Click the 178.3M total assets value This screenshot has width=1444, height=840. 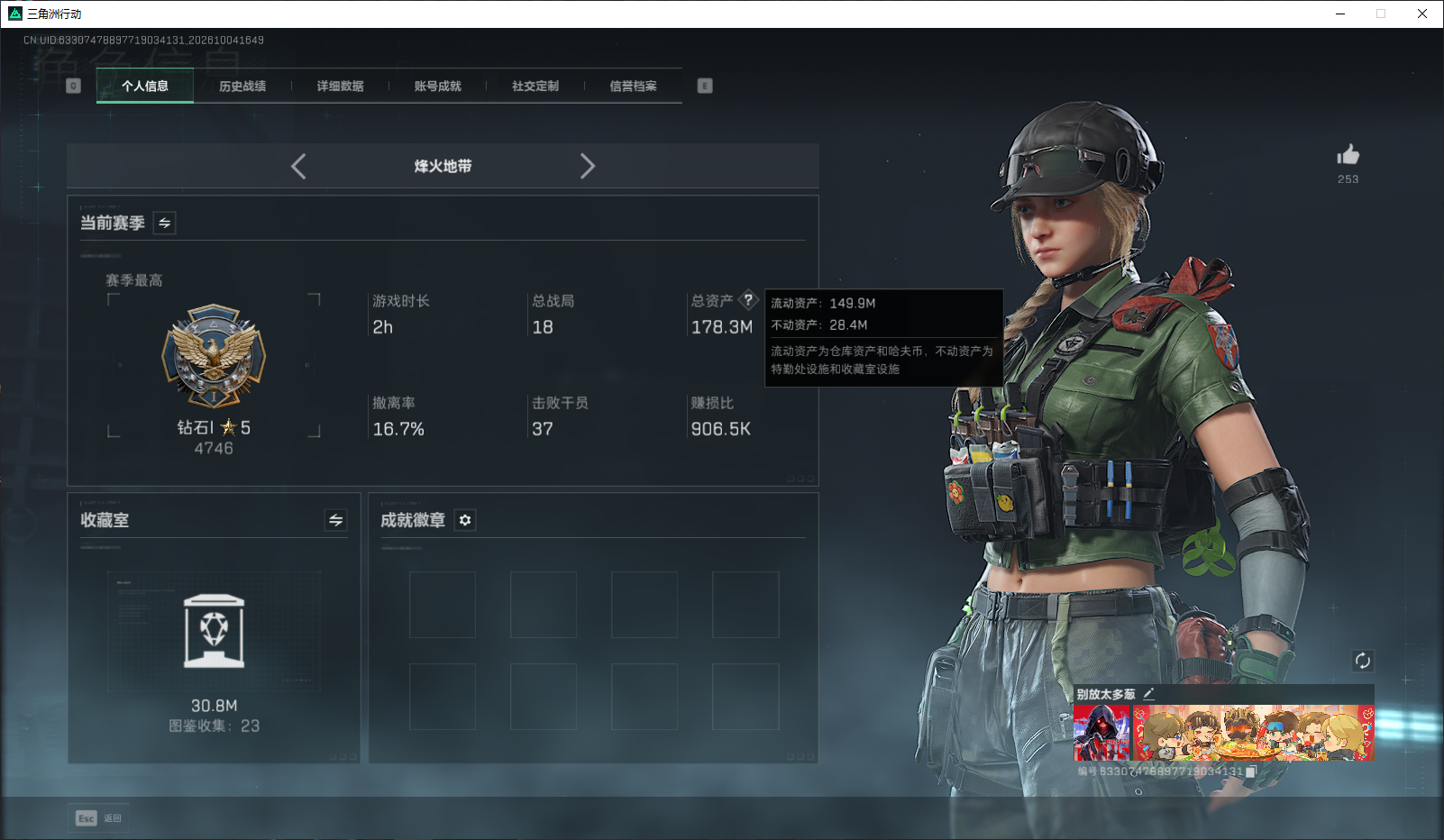tap(722, 327)
